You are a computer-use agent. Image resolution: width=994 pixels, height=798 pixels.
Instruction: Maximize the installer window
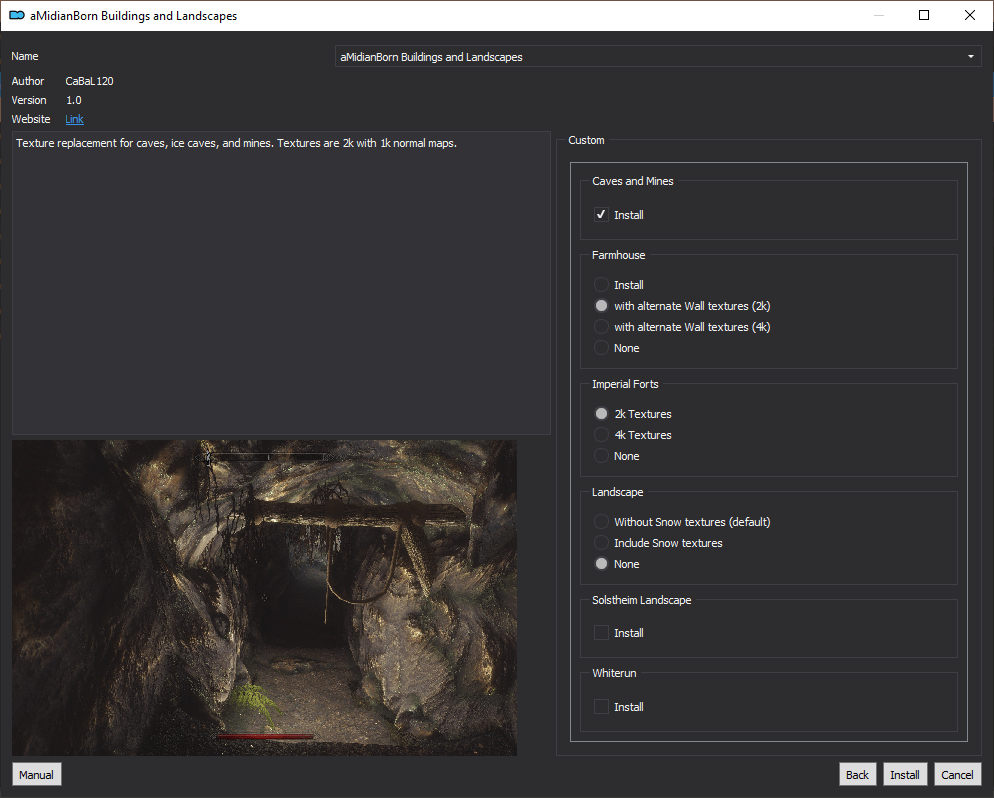click(x=924, y=15)
